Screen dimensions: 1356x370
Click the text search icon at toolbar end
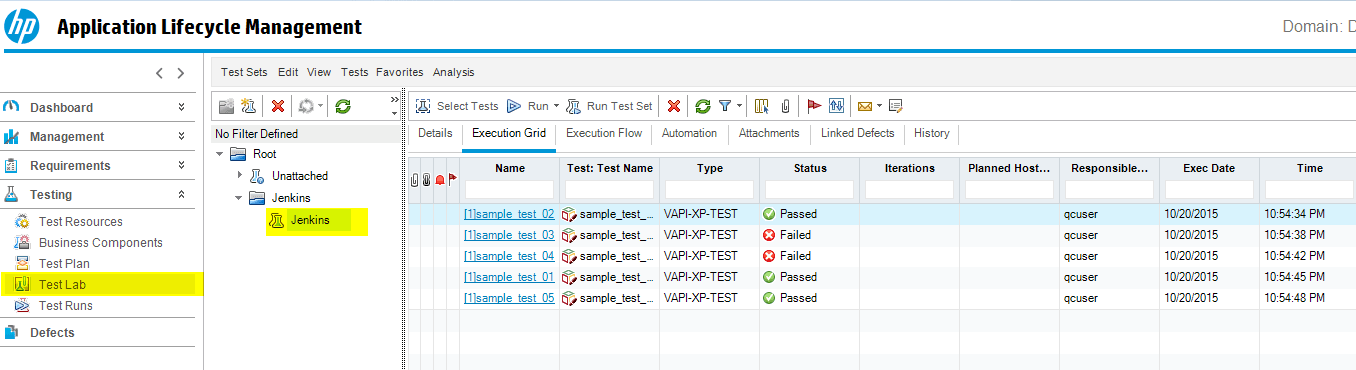click(x=896, y=105)
